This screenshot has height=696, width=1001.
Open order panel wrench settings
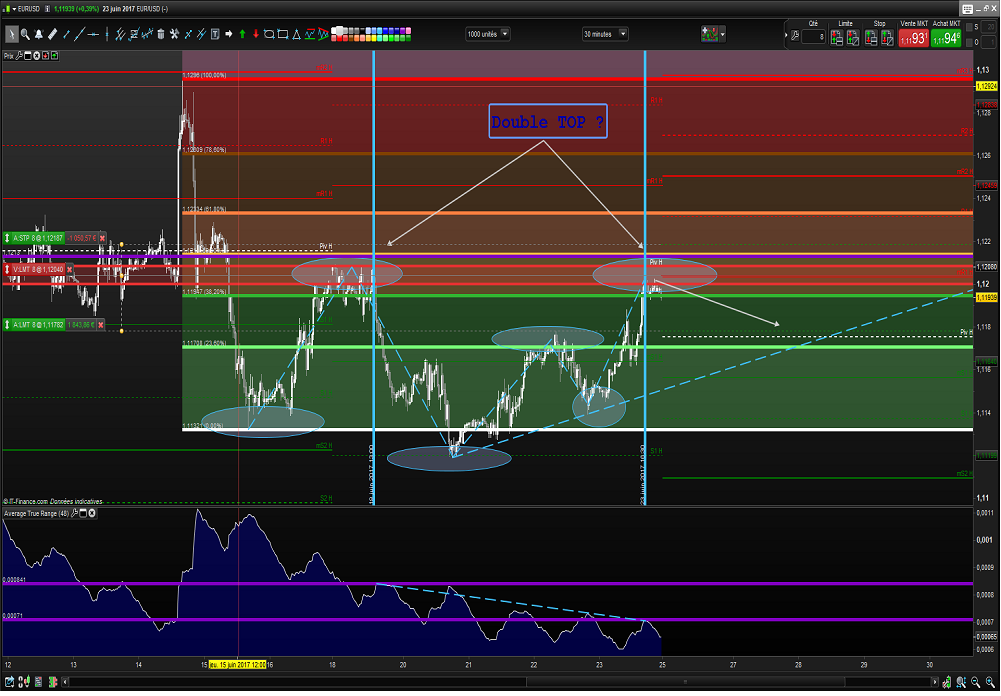coord(795,36)
